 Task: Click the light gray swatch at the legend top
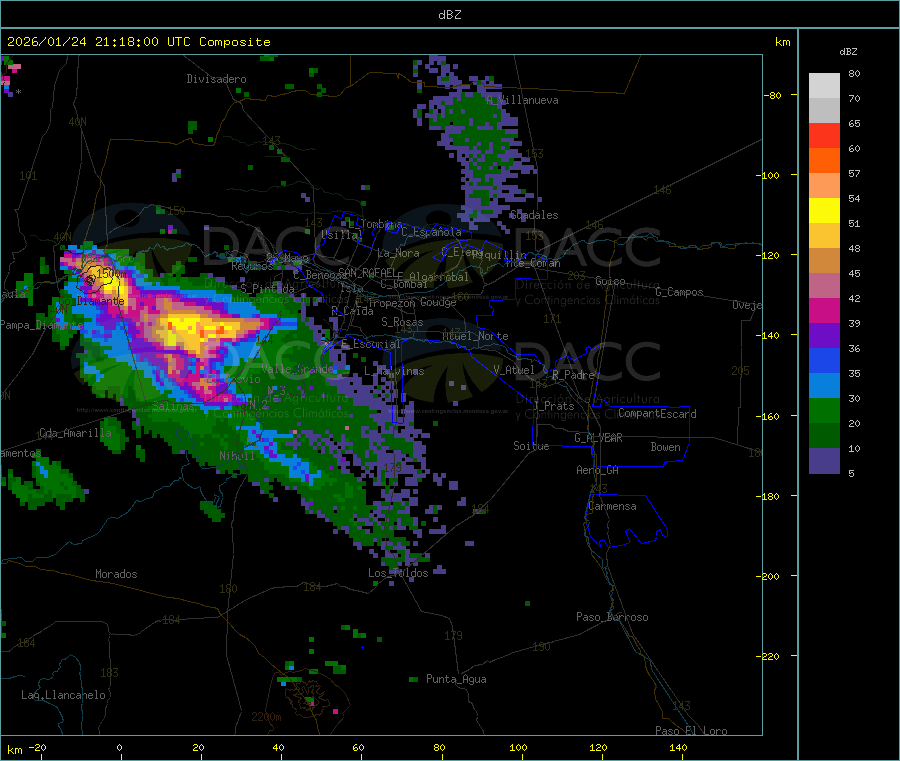[824, 86]
